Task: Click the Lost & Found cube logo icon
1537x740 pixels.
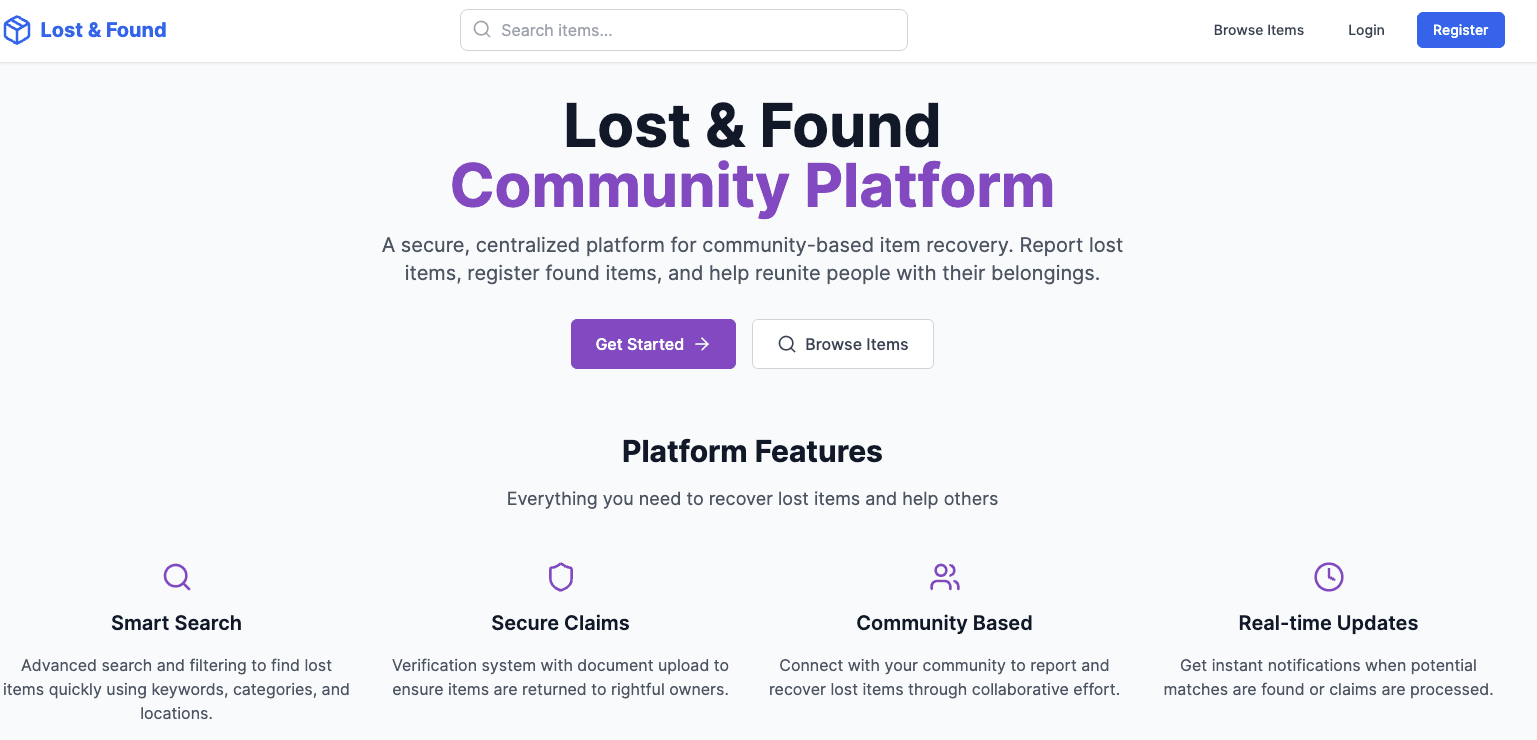Action: tap(17, 29)
